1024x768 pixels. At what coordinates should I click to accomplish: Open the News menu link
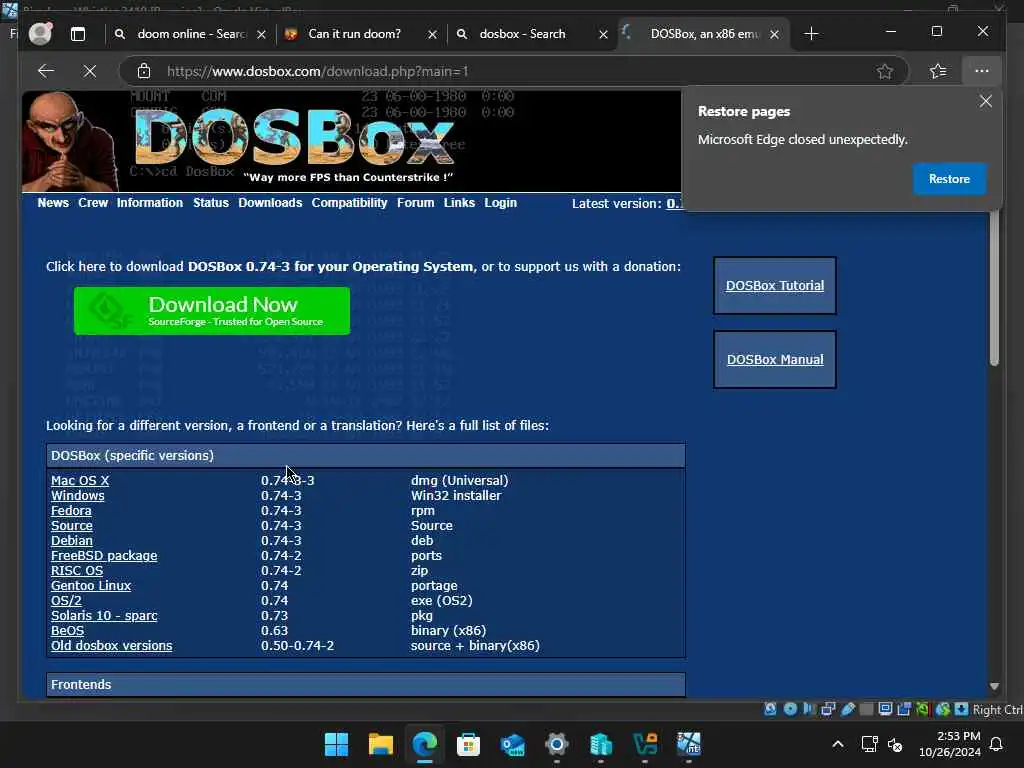pyautogui.click(x=53, y=203)
